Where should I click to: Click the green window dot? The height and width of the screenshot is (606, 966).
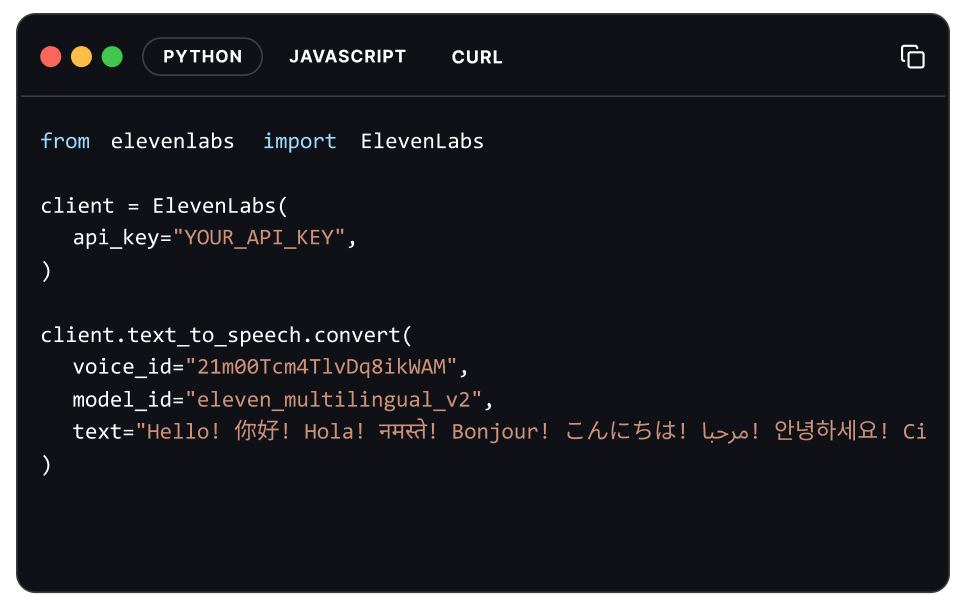(x=112, y=57)
